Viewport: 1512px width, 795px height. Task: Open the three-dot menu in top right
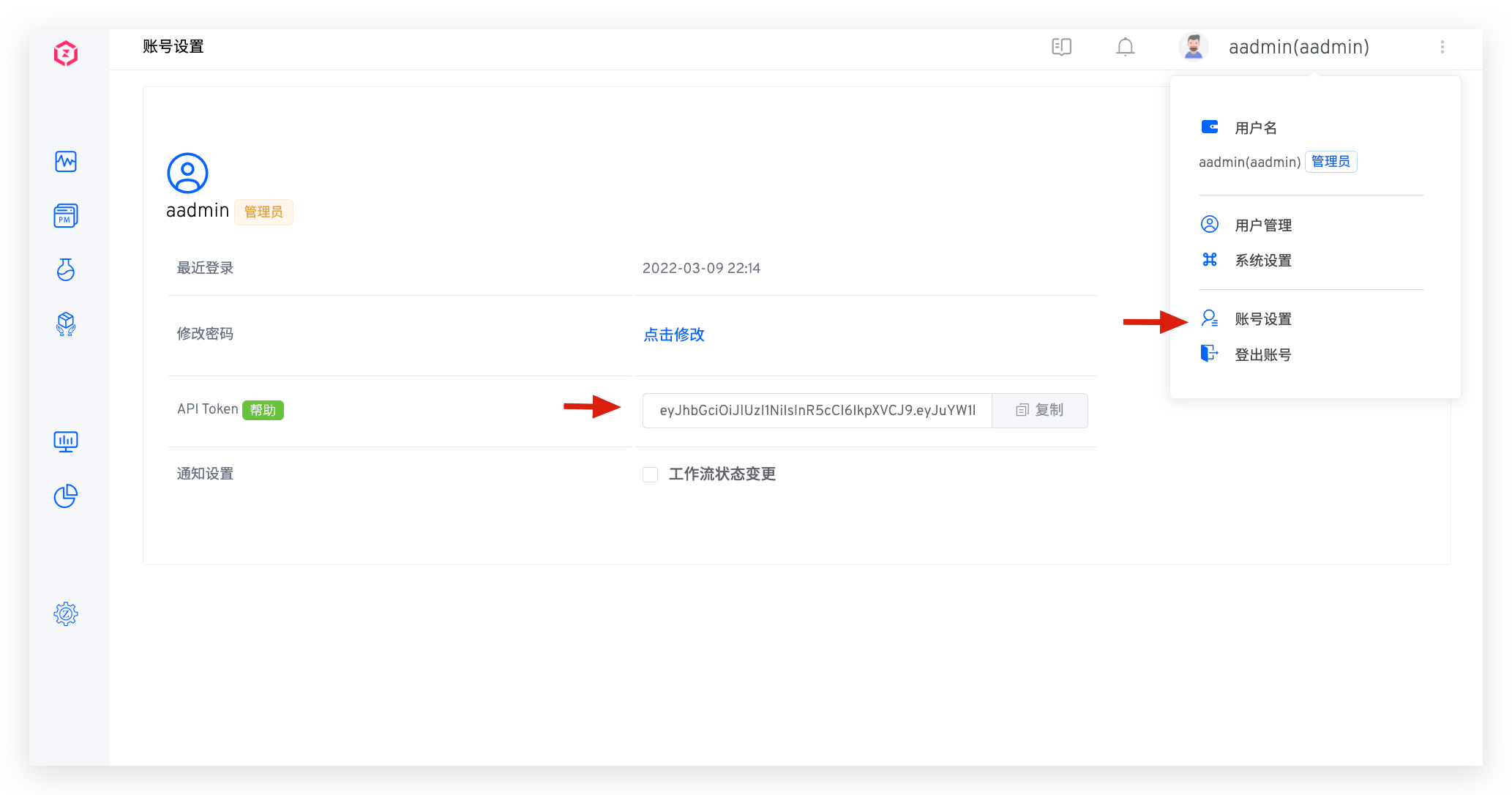(x=1442, y=47)
